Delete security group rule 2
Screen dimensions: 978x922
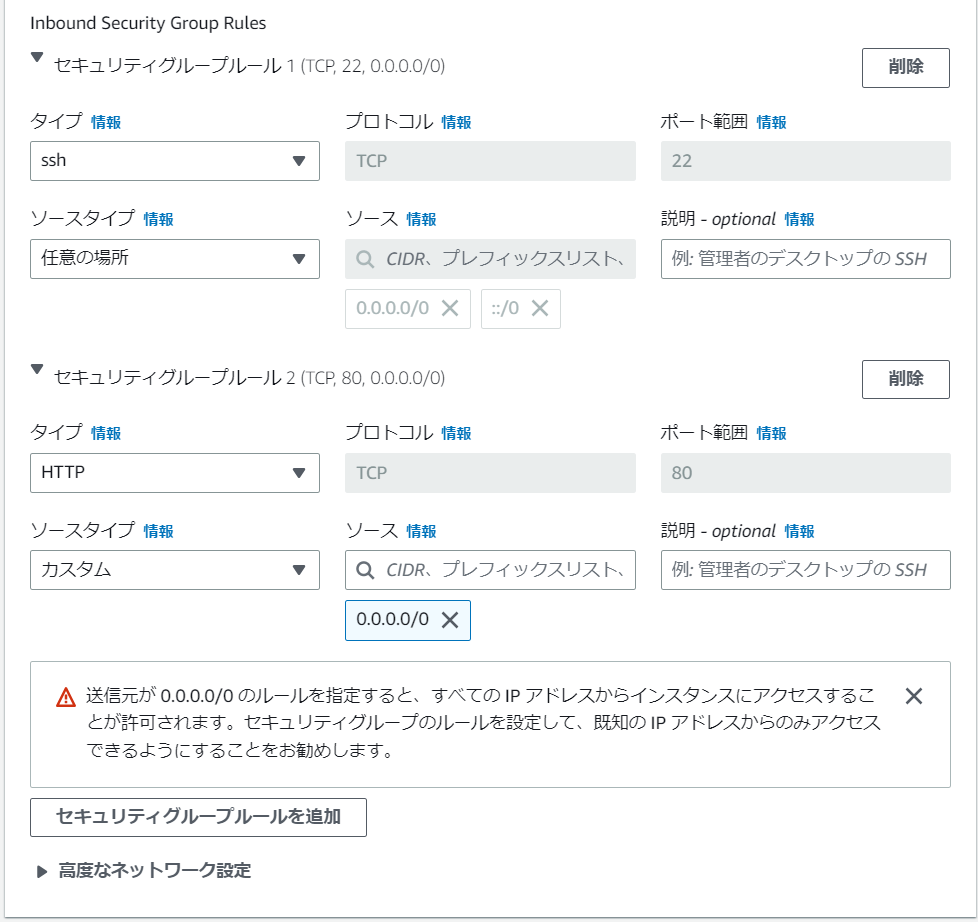point(906,379)
